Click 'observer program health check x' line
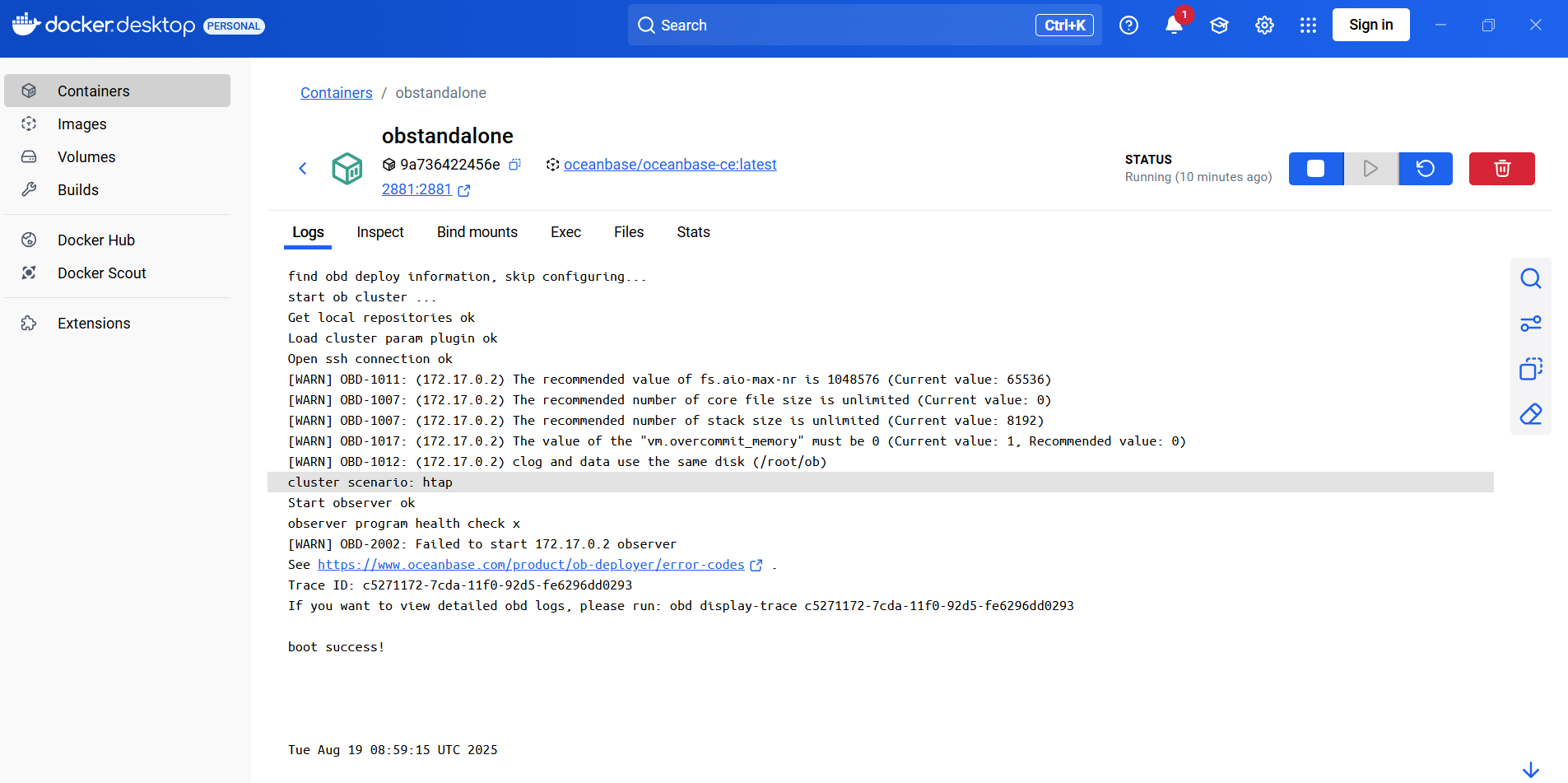 pos(404,524)
